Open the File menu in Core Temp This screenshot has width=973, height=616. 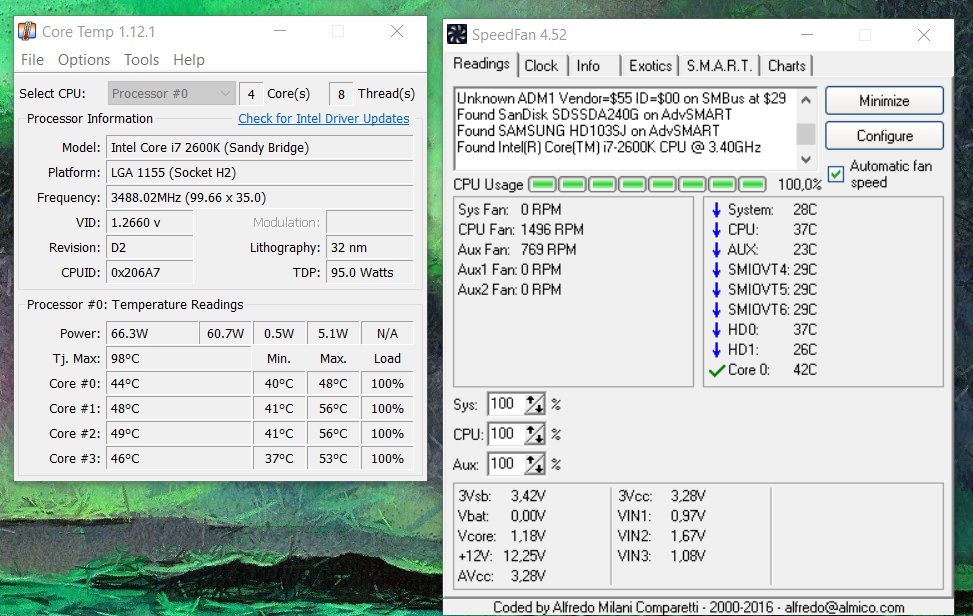pos(32,60)
